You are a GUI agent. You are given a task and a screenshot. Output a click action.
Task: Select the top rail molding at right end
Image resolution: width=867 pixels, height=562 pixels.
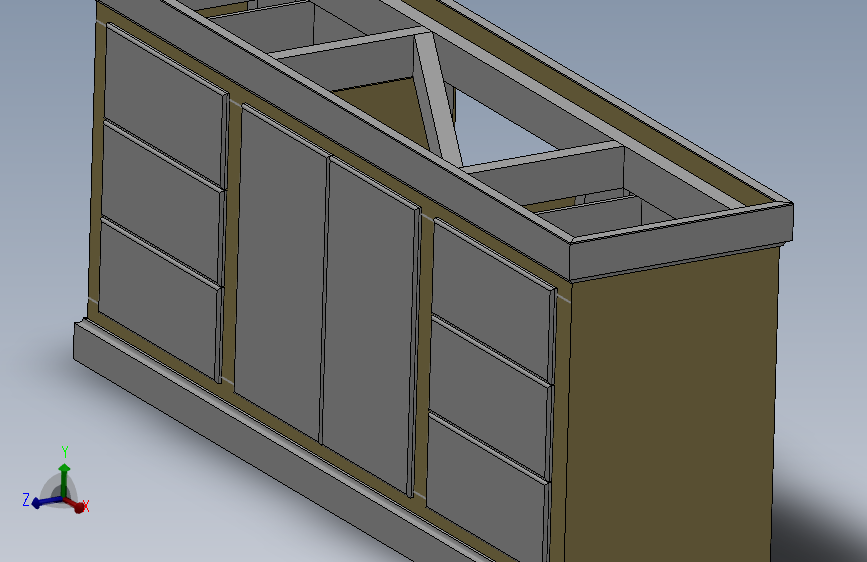tap(682, 241)
